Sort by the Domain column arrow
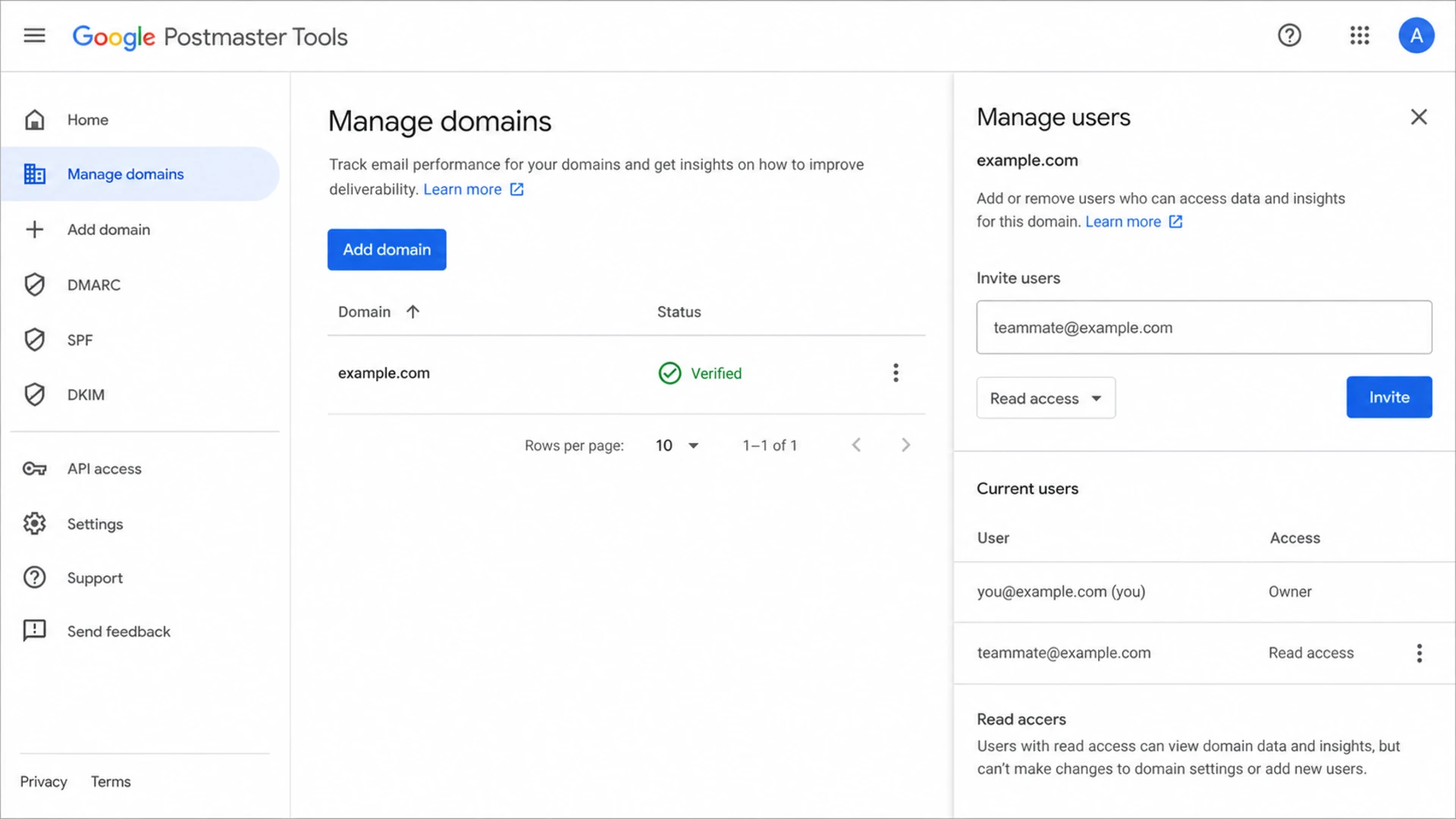The height and width of the screenshot is (819, 1456). (x=413, y=312)
